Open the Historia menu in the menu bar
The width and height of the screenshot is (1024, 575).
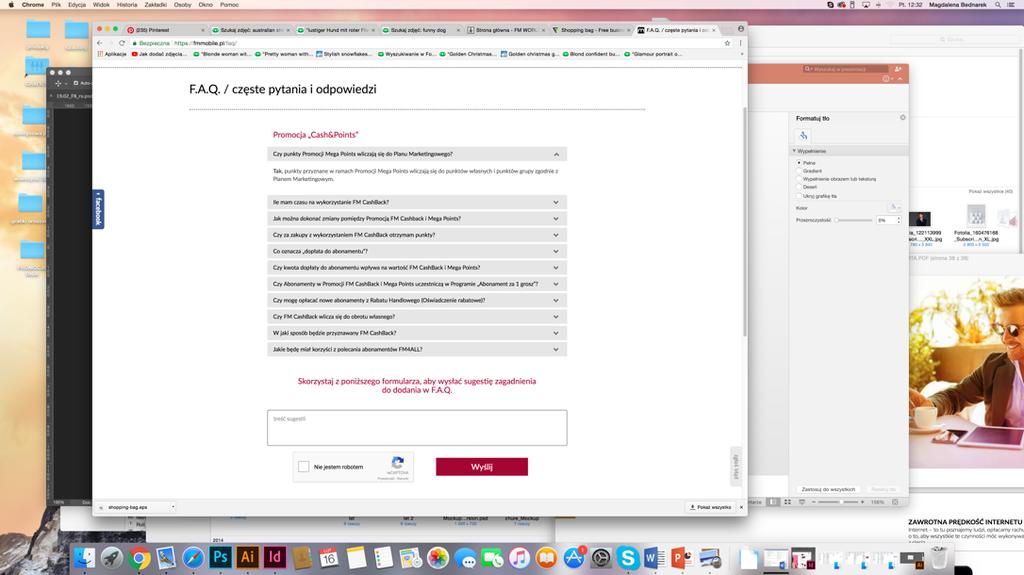coord(127,5)
